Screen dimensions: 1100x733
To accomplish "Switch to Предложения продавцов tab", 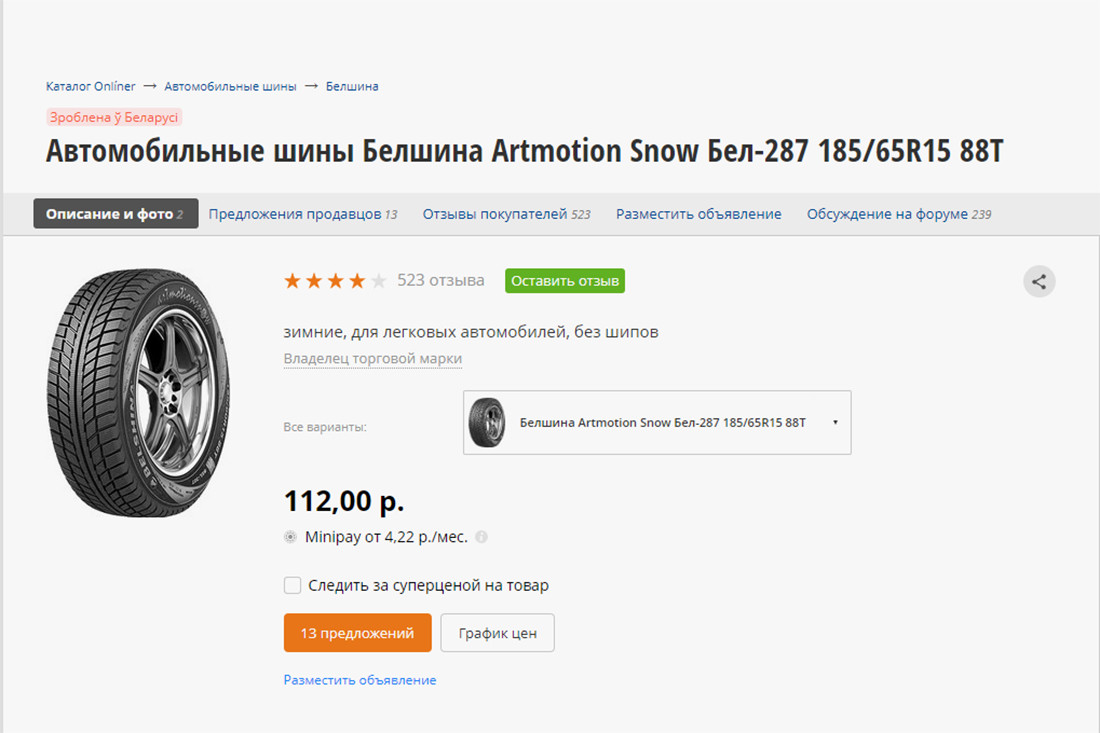I will coord(302,214).
